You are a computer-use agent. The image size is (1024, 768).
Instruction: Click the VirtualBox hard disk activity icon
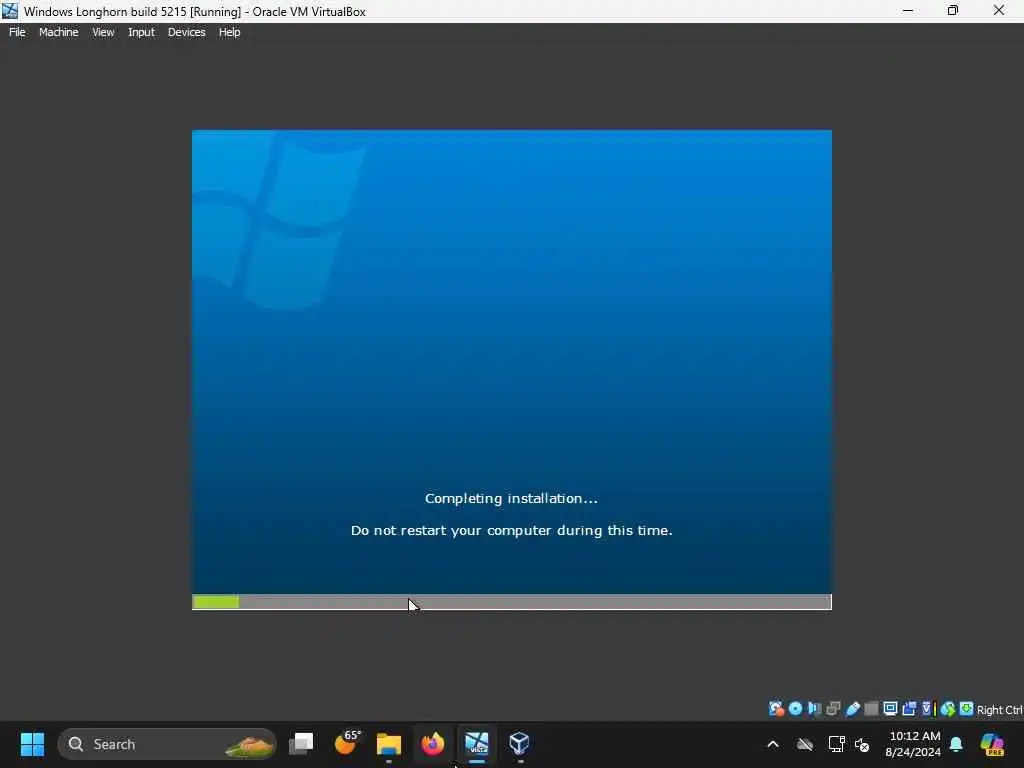click(776, 709)
